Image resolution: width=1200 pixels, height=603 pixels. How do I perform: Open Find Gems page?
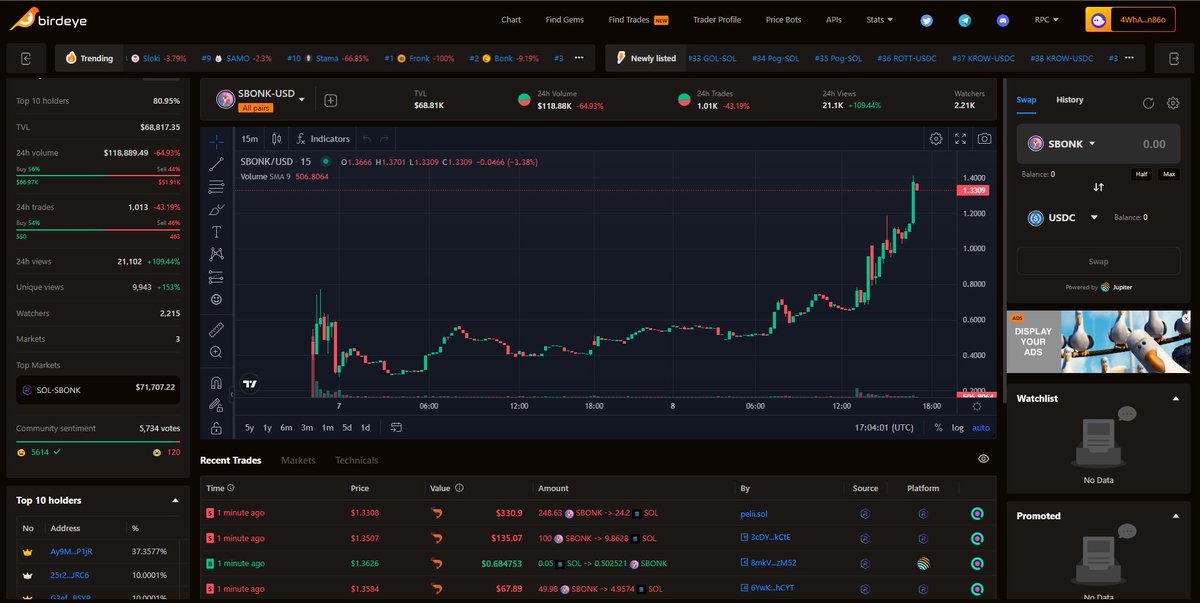click(x=565, y=20)
